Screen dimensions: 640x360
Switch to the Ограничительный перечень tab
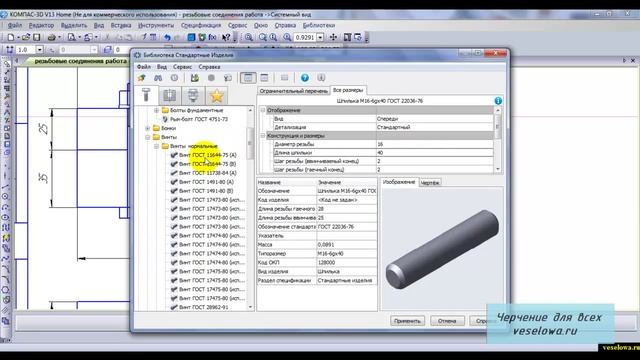click(x=293, y=91)
